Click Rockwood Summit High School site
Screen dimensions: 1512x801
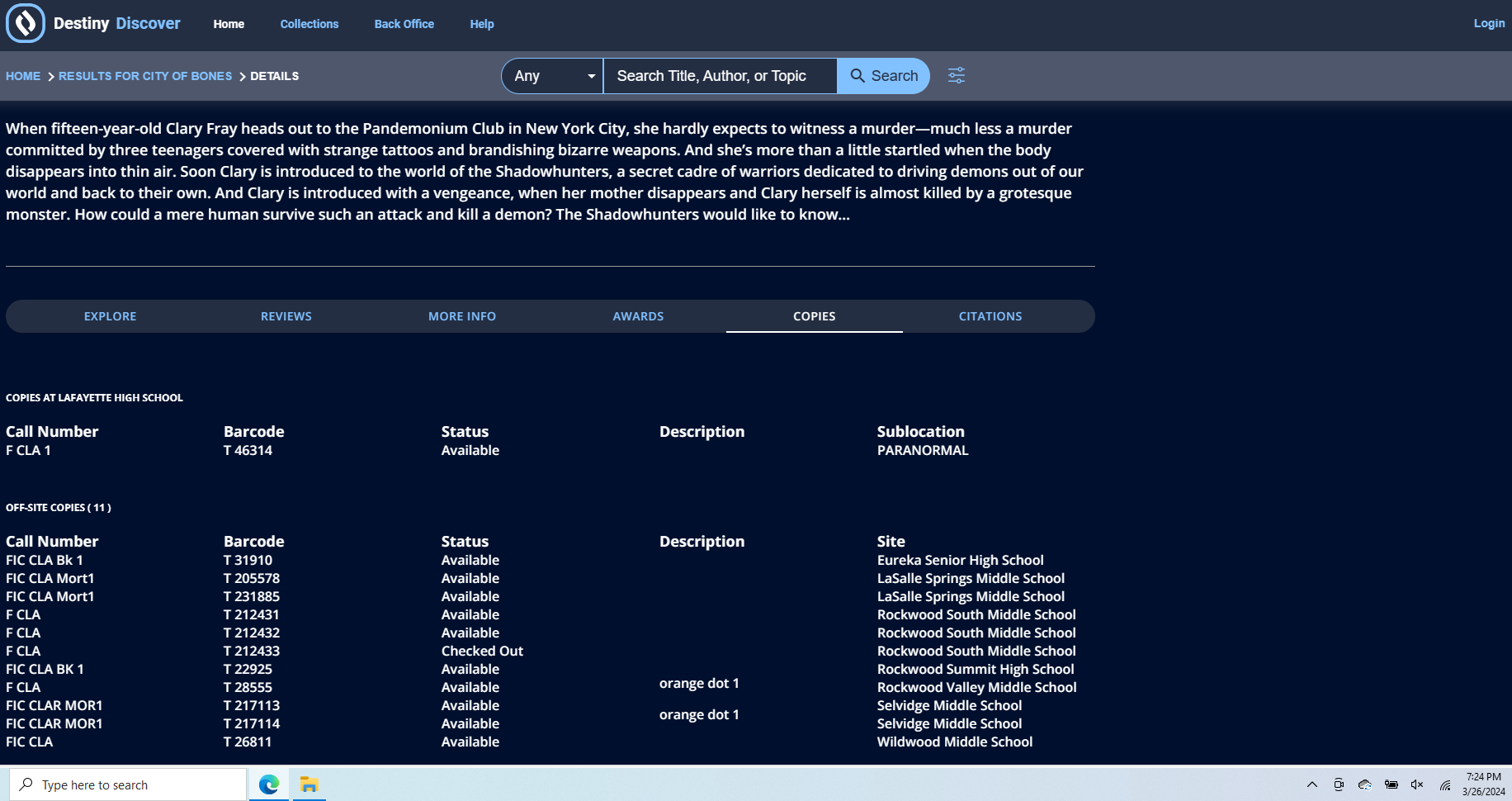pyautogui.click(x=976, y=669)
